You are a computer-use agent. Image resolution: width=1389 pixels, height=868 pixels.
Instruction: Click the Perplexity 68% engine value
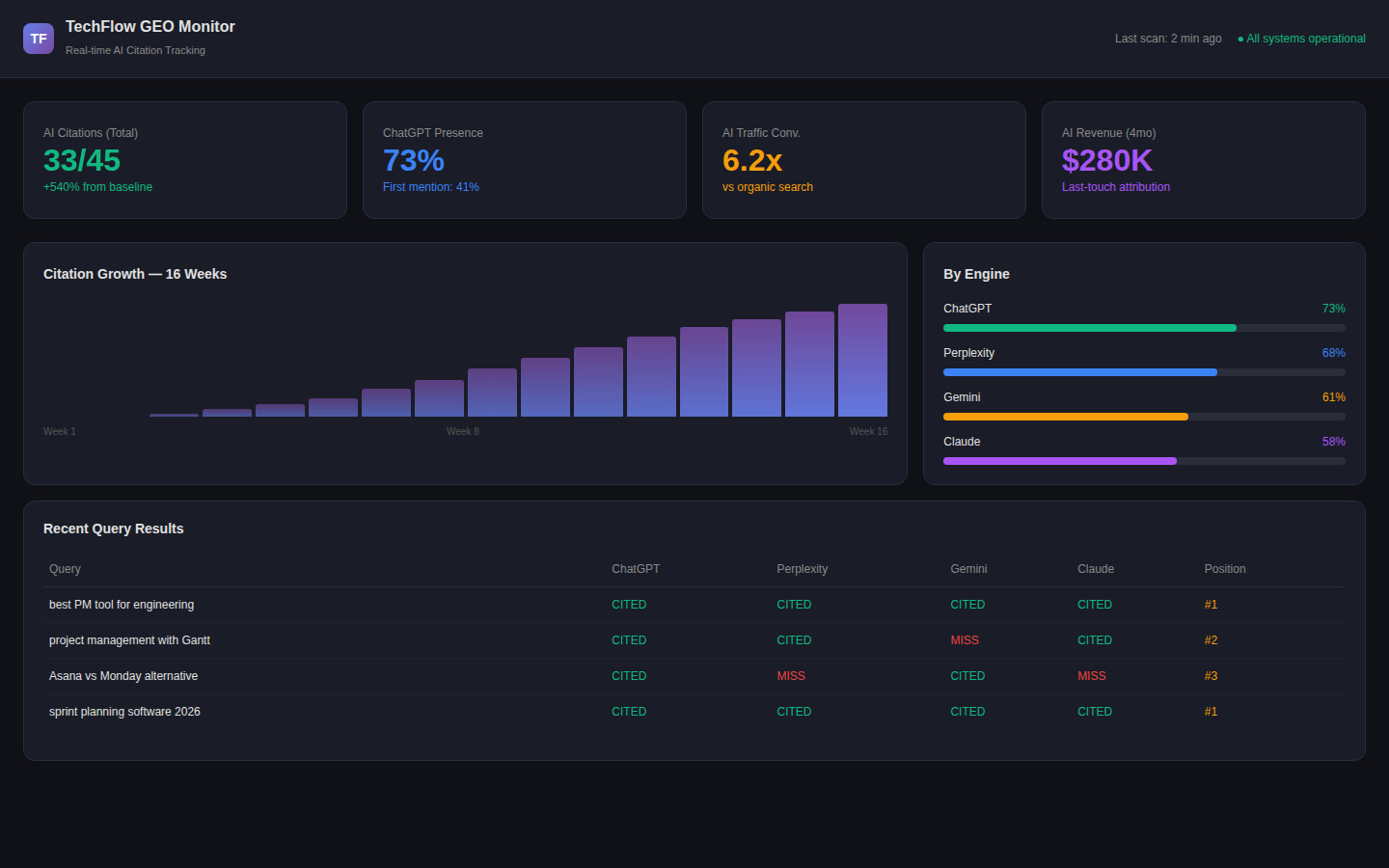(1334, 353)
